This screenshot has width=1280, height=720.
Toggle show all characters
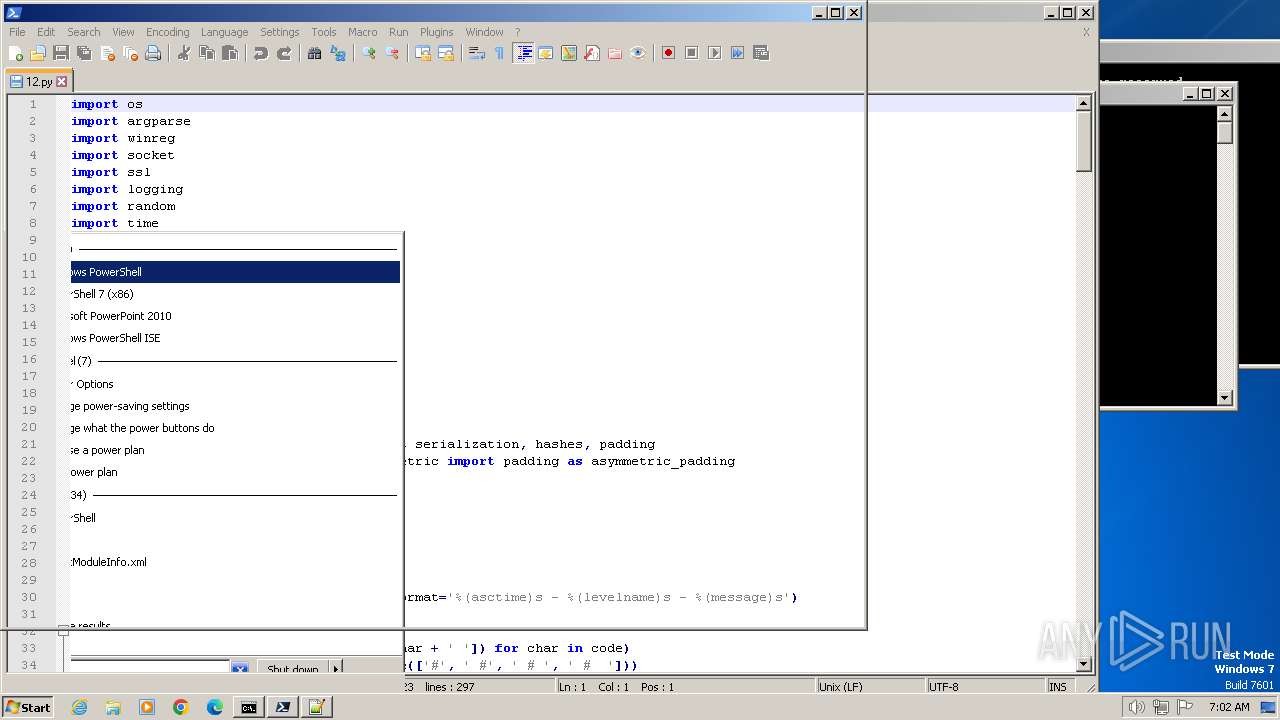tap(500, 53)
